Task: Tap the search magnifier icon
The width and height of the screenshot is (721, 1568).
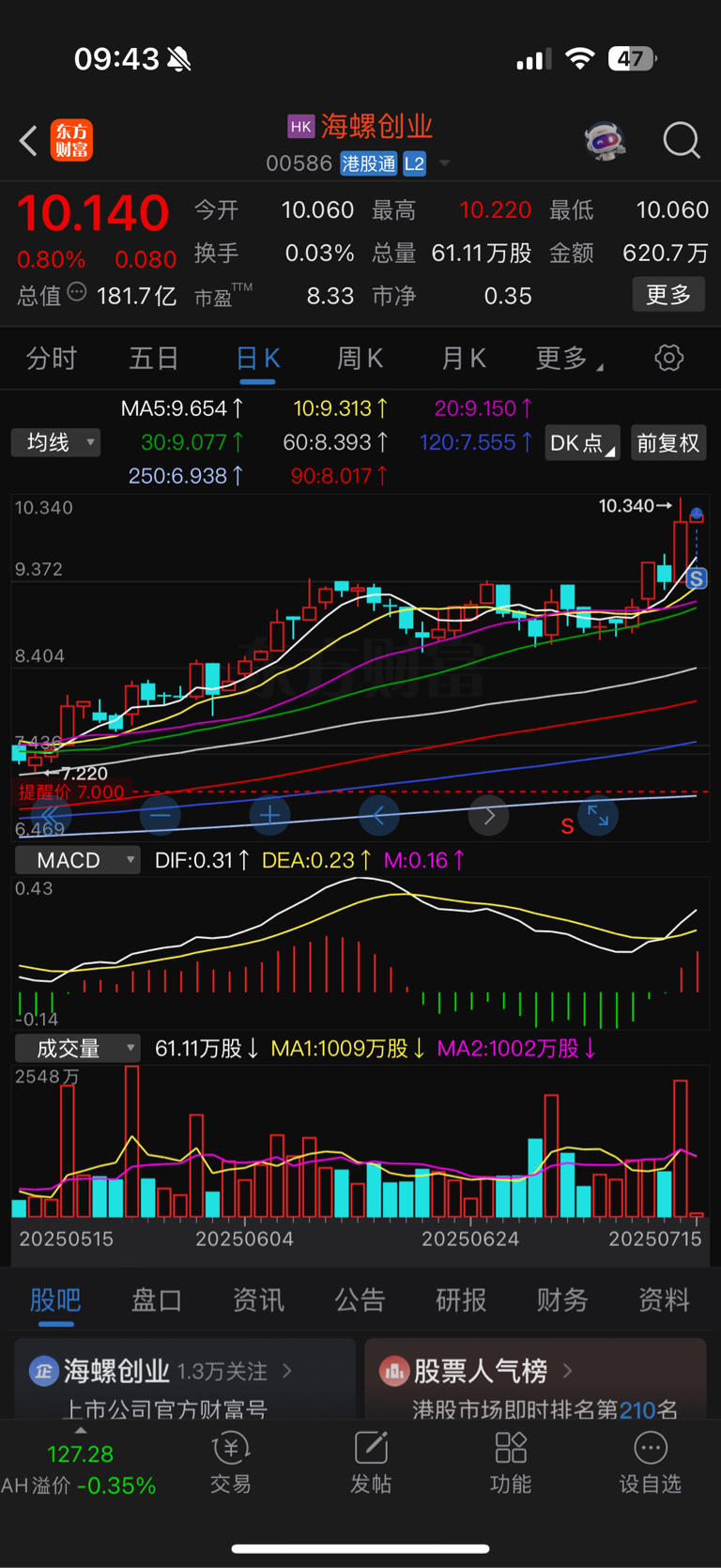Action: pyautogui.click(x=682, y=141)
